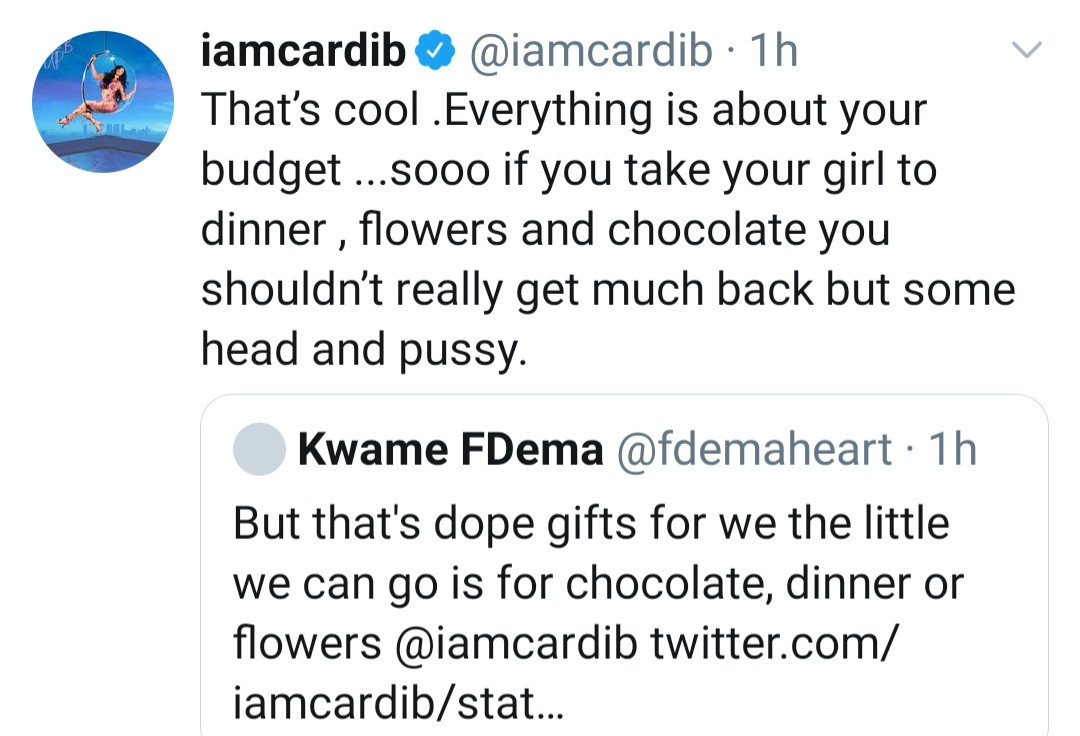
Task: Open the tweet options chevron menu
Action: (x=1027, y=50)
